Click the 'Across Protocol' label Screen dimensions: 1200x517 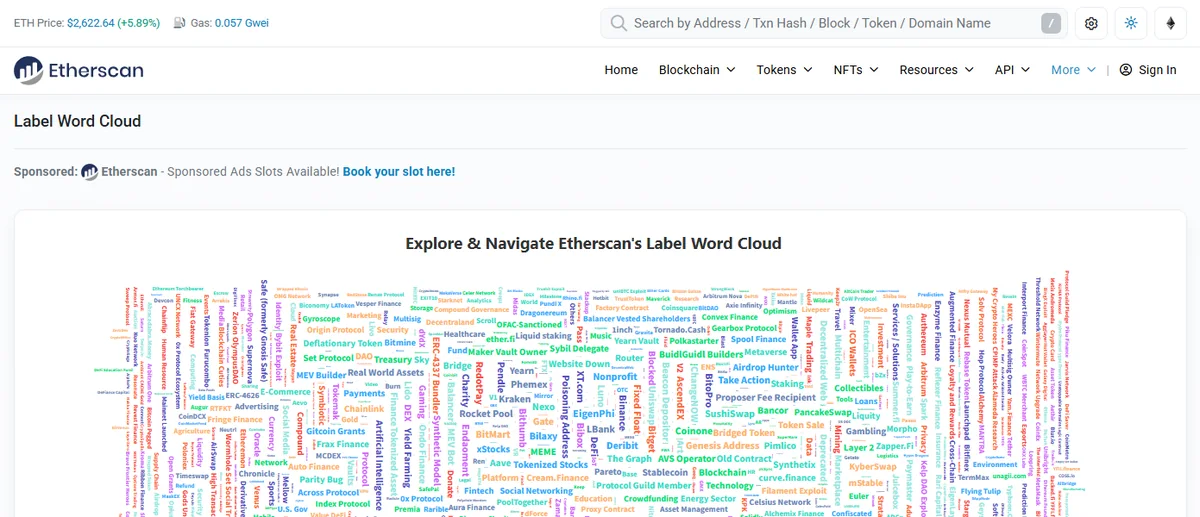click(x=326, y=493)
